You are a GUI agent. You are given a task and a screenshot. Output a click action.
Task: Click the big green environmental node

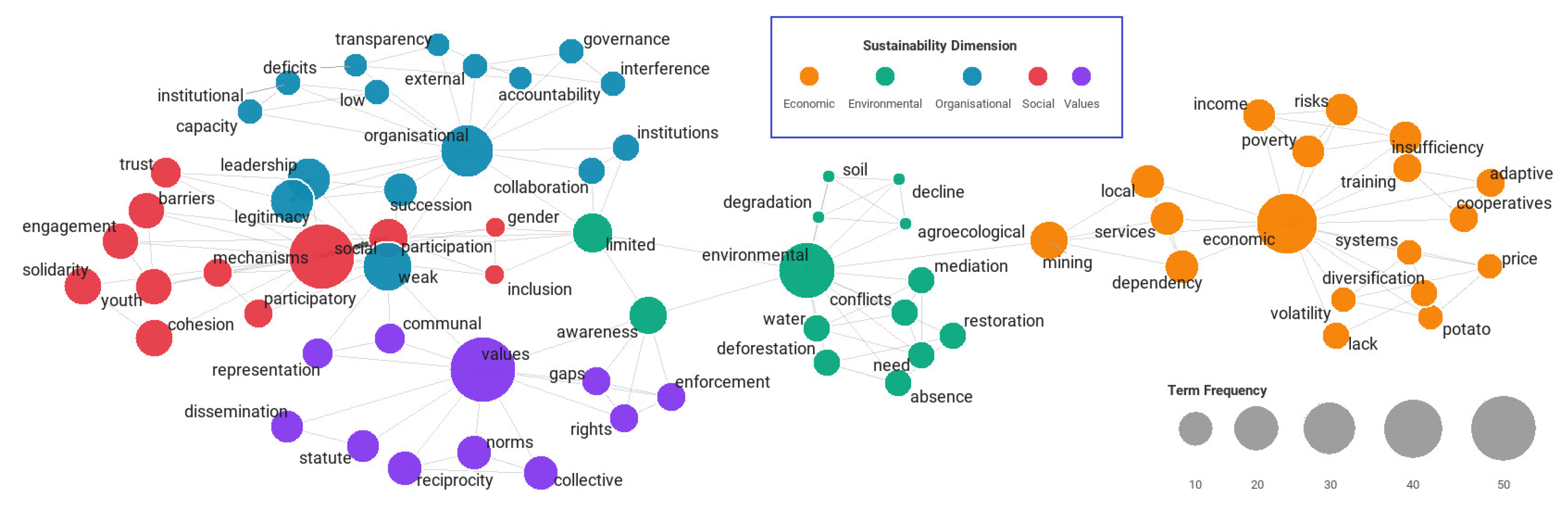[807, 270]
